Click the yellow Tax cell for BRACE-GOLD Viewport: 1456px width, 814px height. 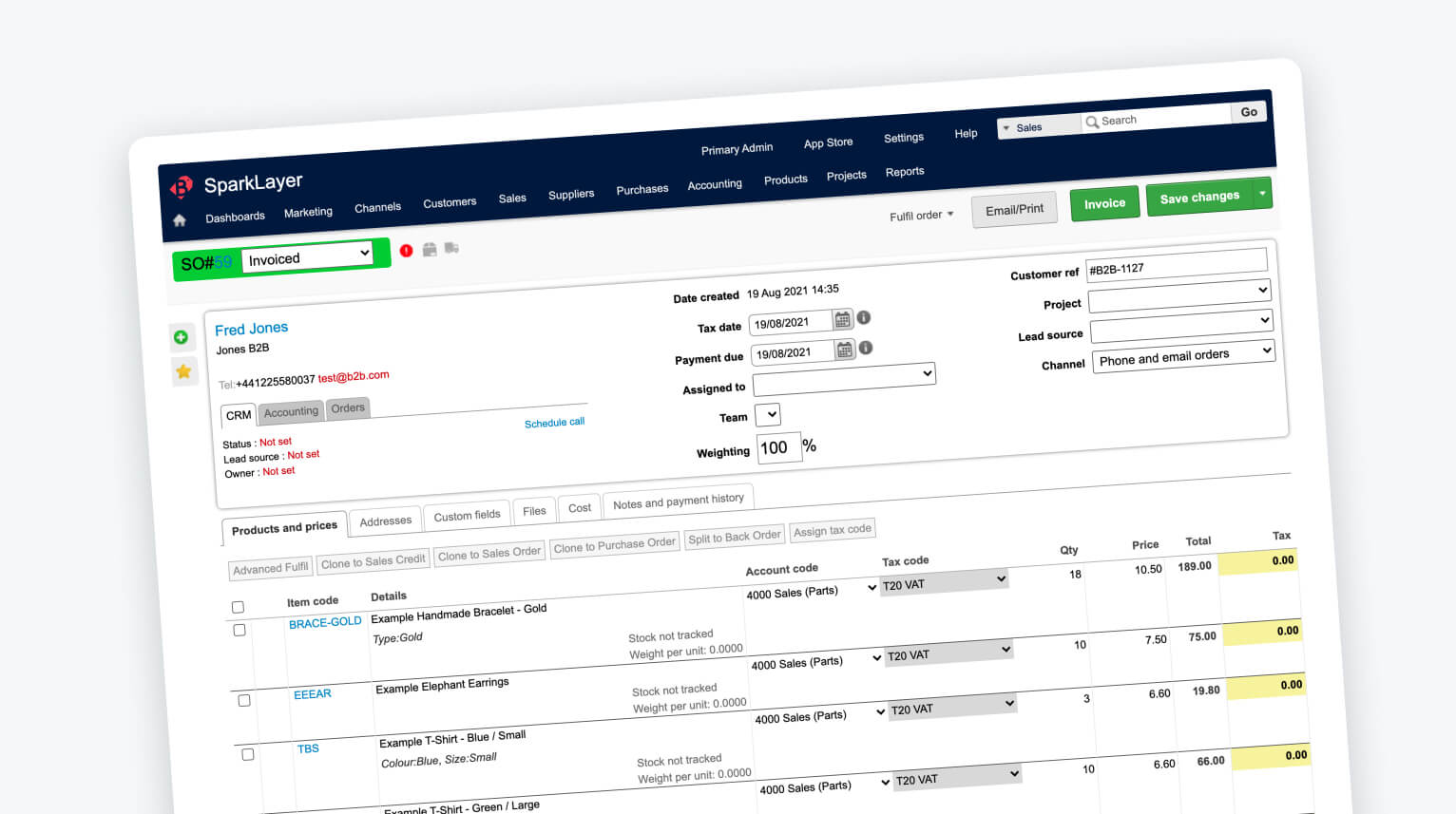click(1257, 561)
